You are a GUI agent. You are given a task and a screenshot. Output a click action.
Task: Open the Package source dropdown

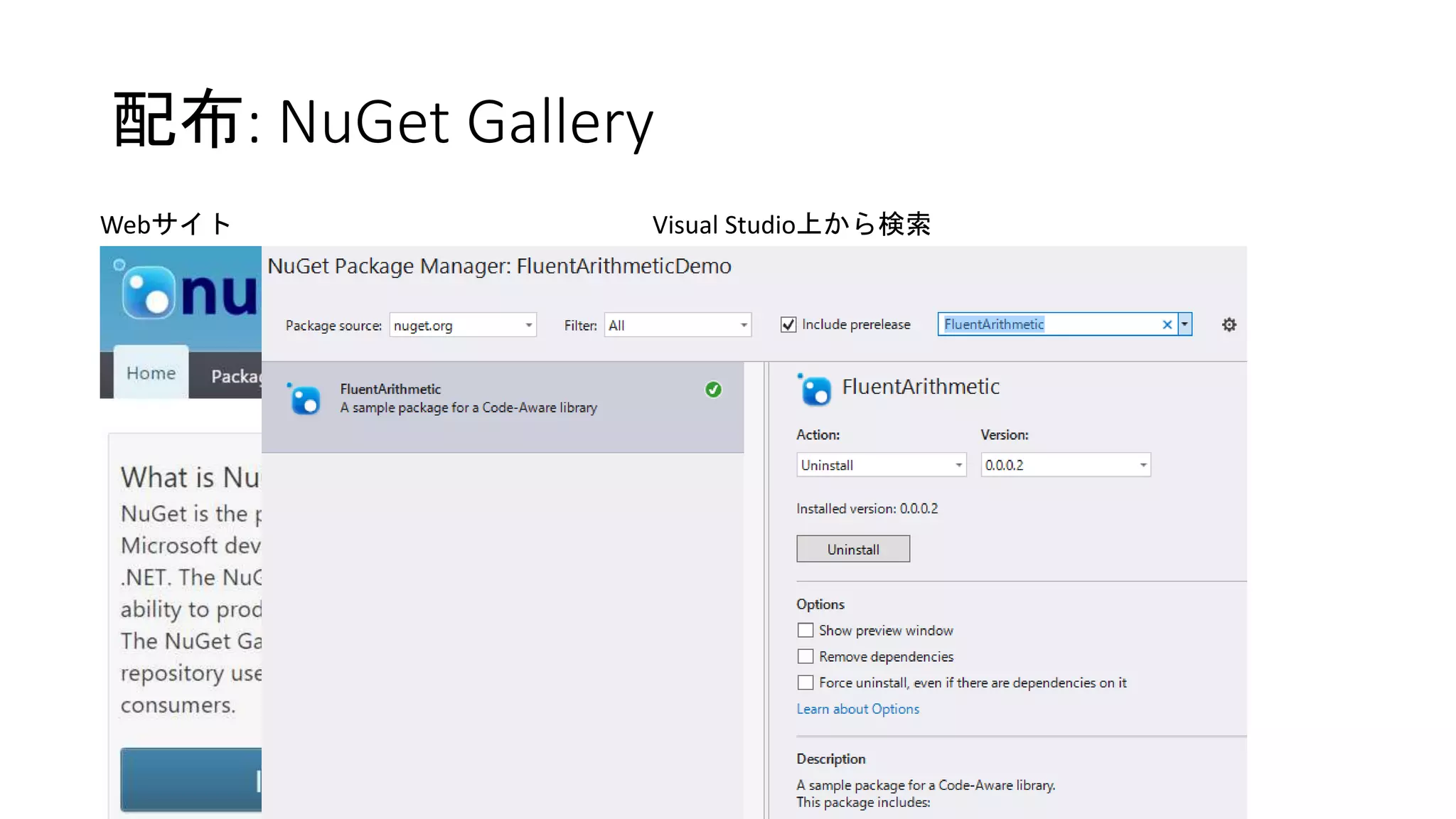[x=463, y=325]
